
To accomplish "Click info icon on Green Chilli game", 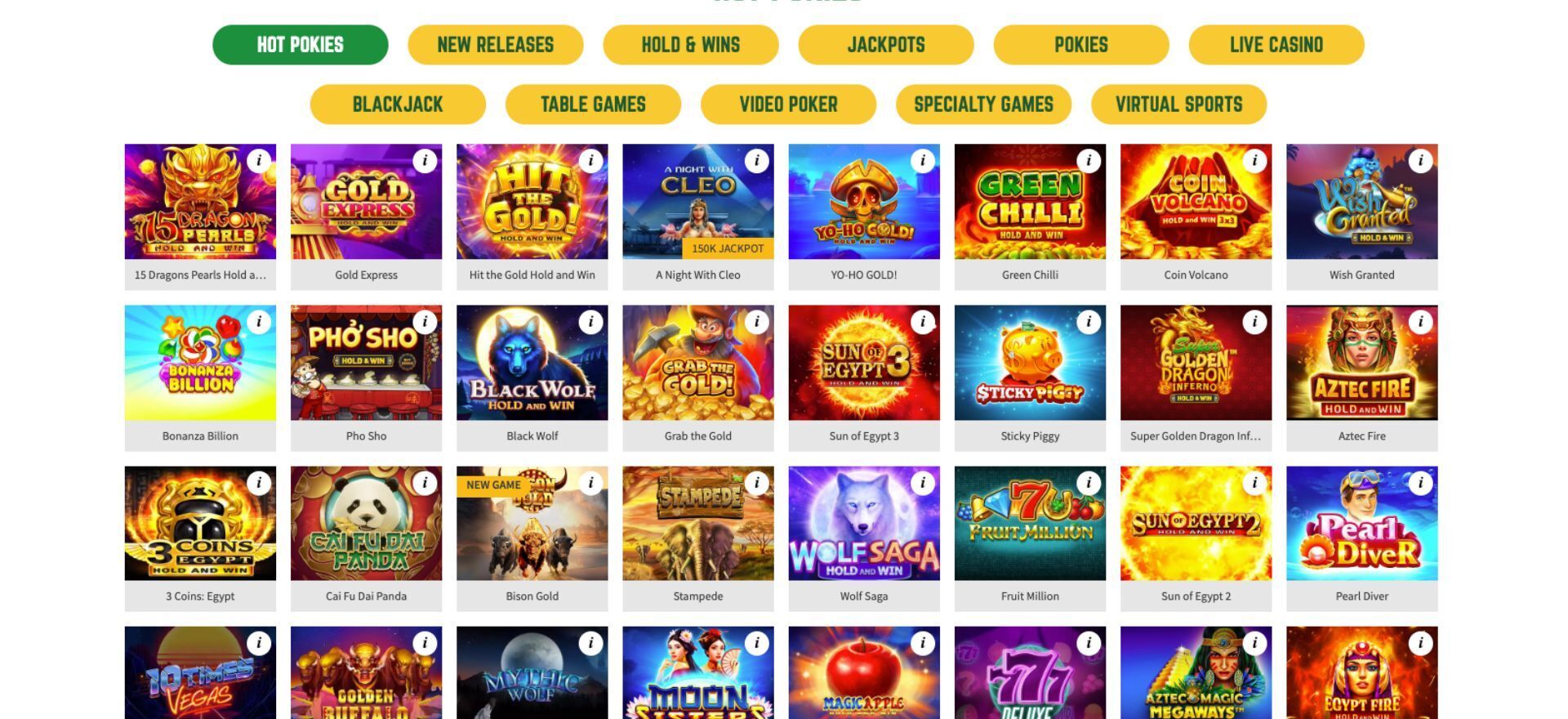I will 1089,161.
